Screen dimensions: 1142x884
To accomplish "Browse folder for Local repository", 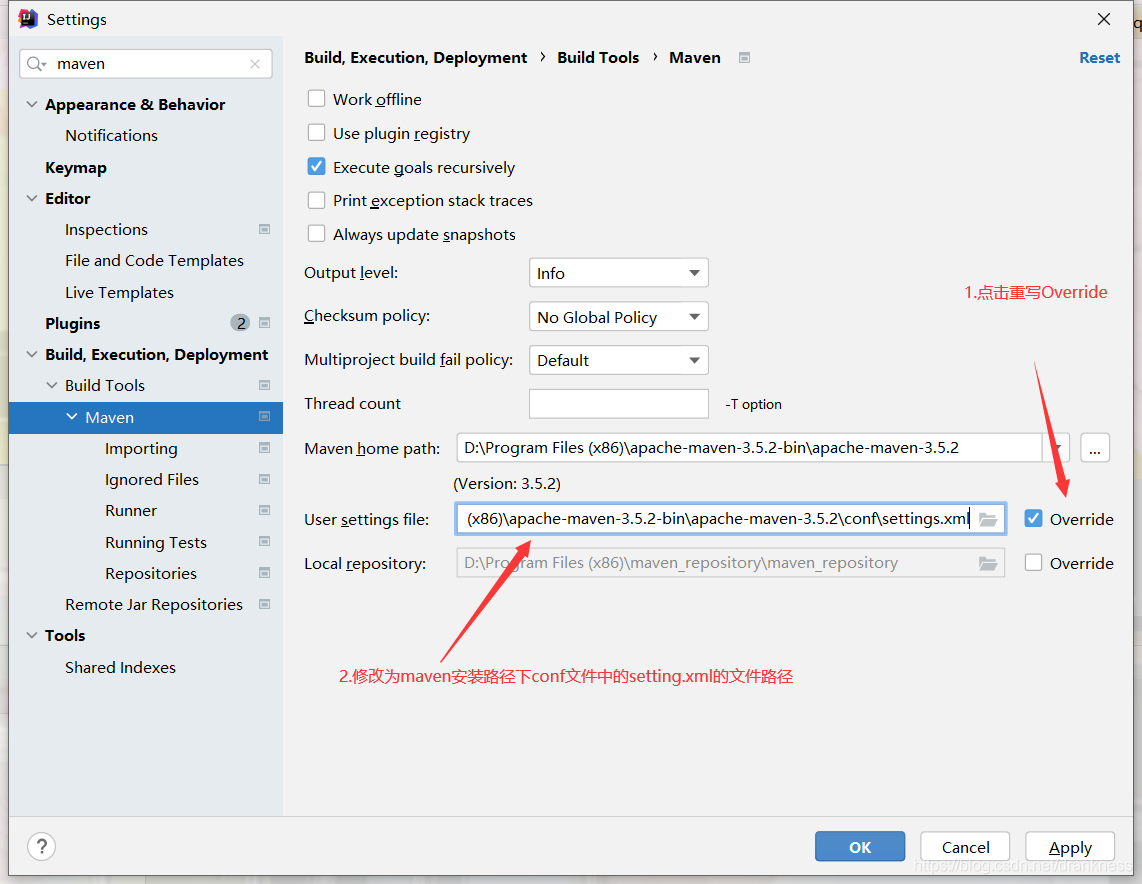I will pyautogui.click(x=988, y=563).
